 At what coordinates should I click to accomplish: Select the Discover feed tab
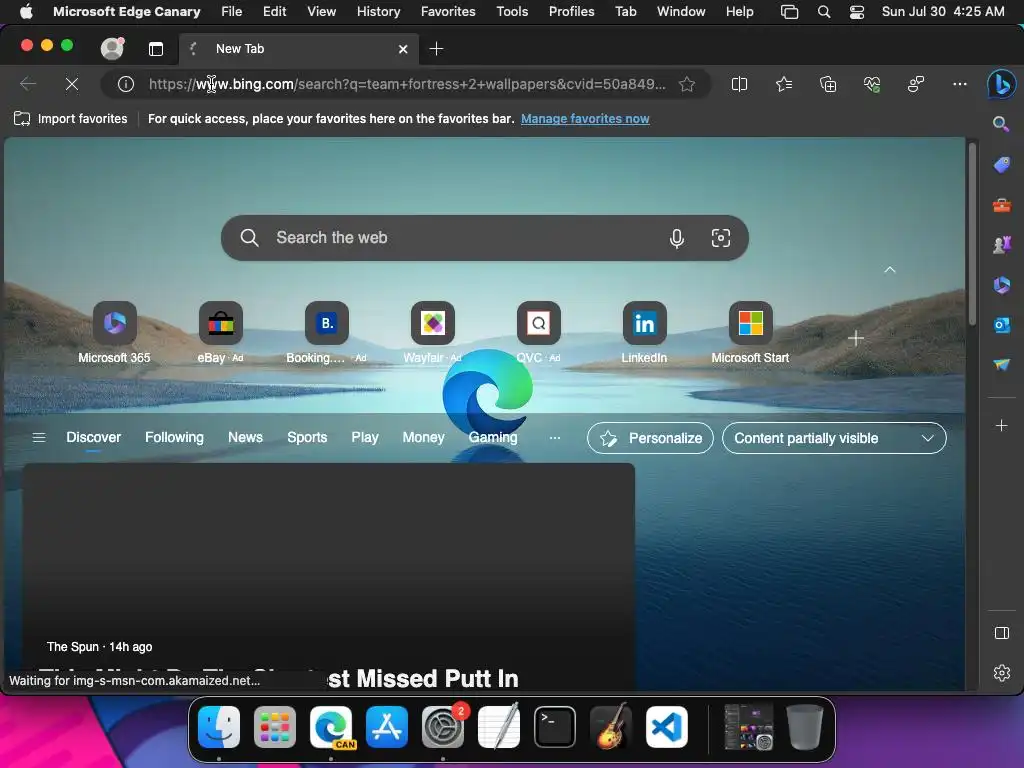coord(93,438)
